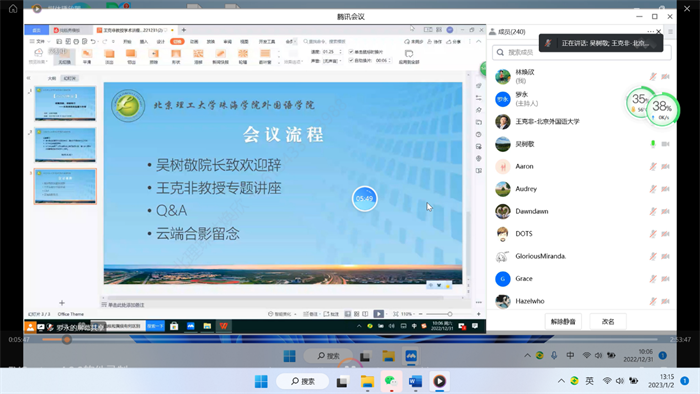Toggle the 单击鼠标时换片 checkbox
This screenshot has height=394, width=700.
(351, 52)
